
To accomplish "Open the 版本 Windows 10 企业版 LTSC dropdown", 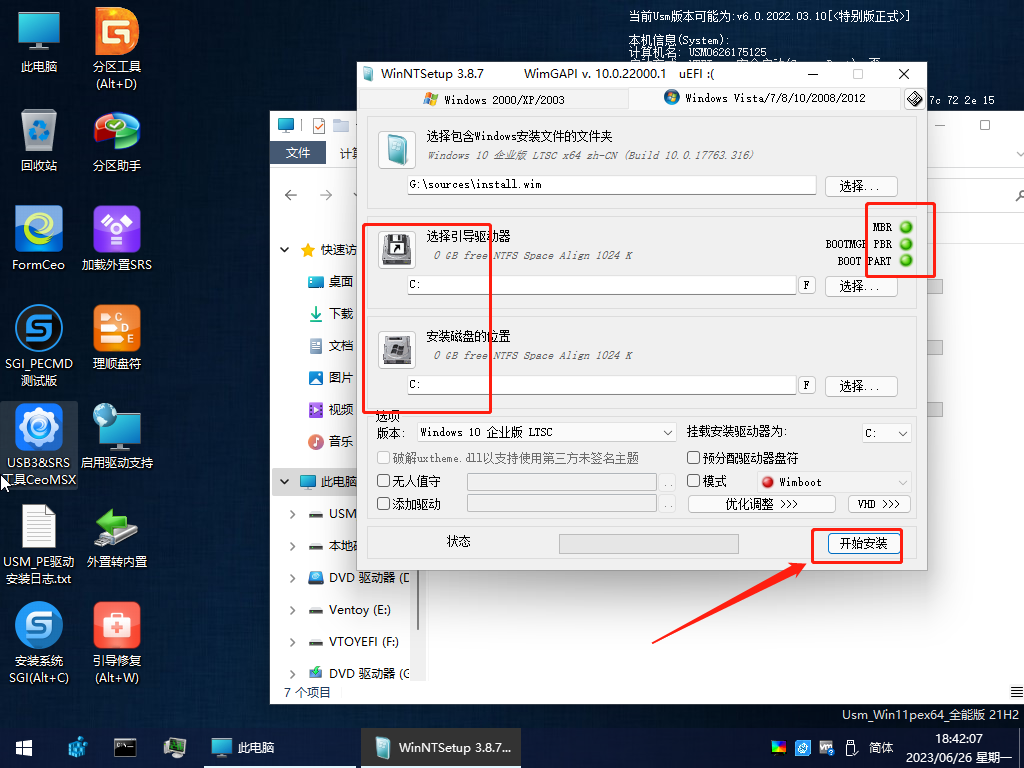I will pos(546,432).
